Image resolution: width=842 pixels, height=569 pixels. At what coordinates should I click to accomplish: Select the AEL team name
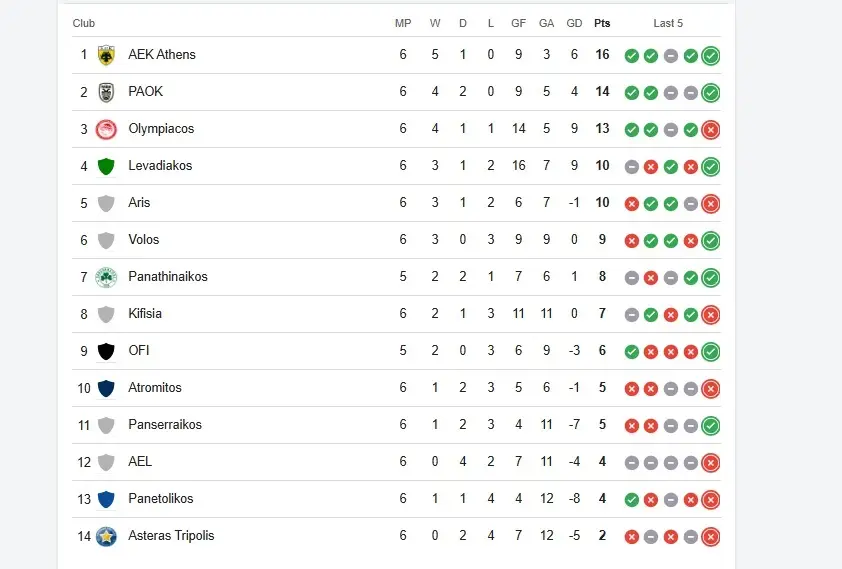pyautogui.click(x=140, y=461)
